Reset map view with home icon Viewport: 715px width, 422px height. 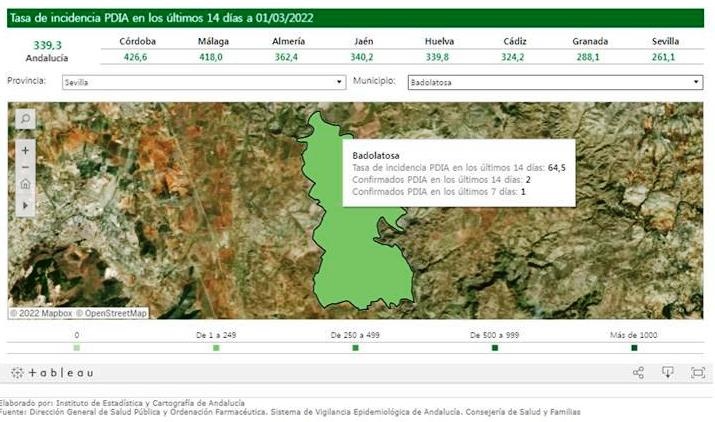click(25, 185)
